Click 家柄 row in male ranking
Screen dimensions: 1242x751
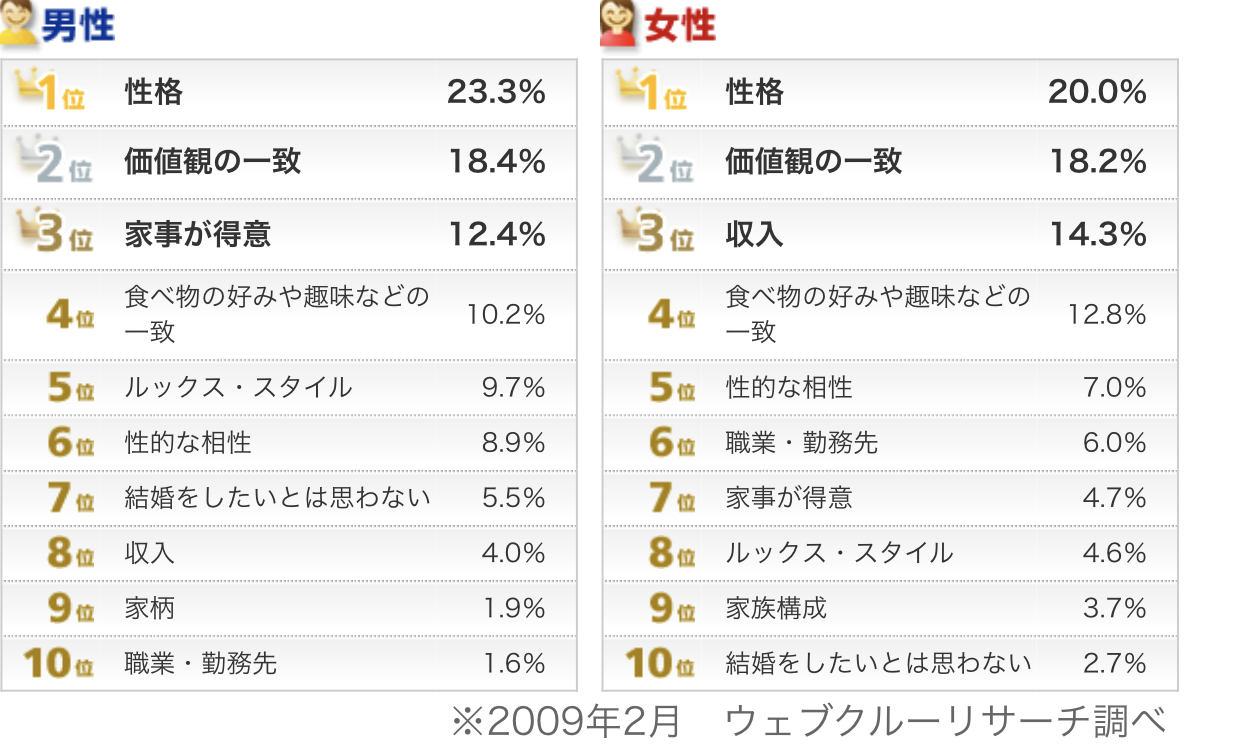150,608
